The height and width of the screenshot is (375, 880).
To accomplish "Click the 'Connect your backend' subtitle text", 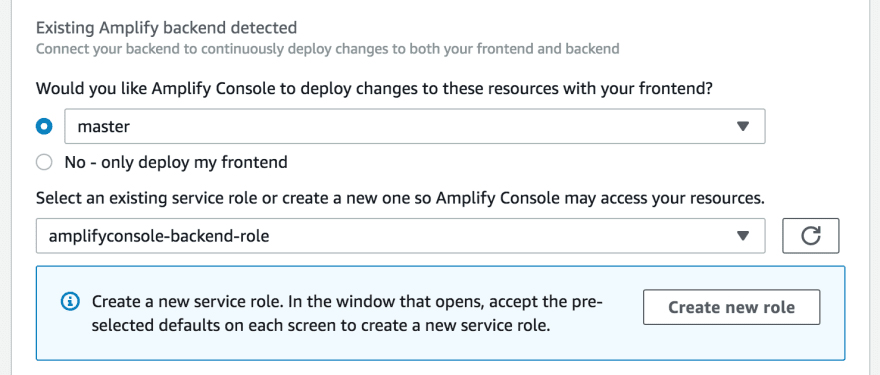I will [327, 49].
